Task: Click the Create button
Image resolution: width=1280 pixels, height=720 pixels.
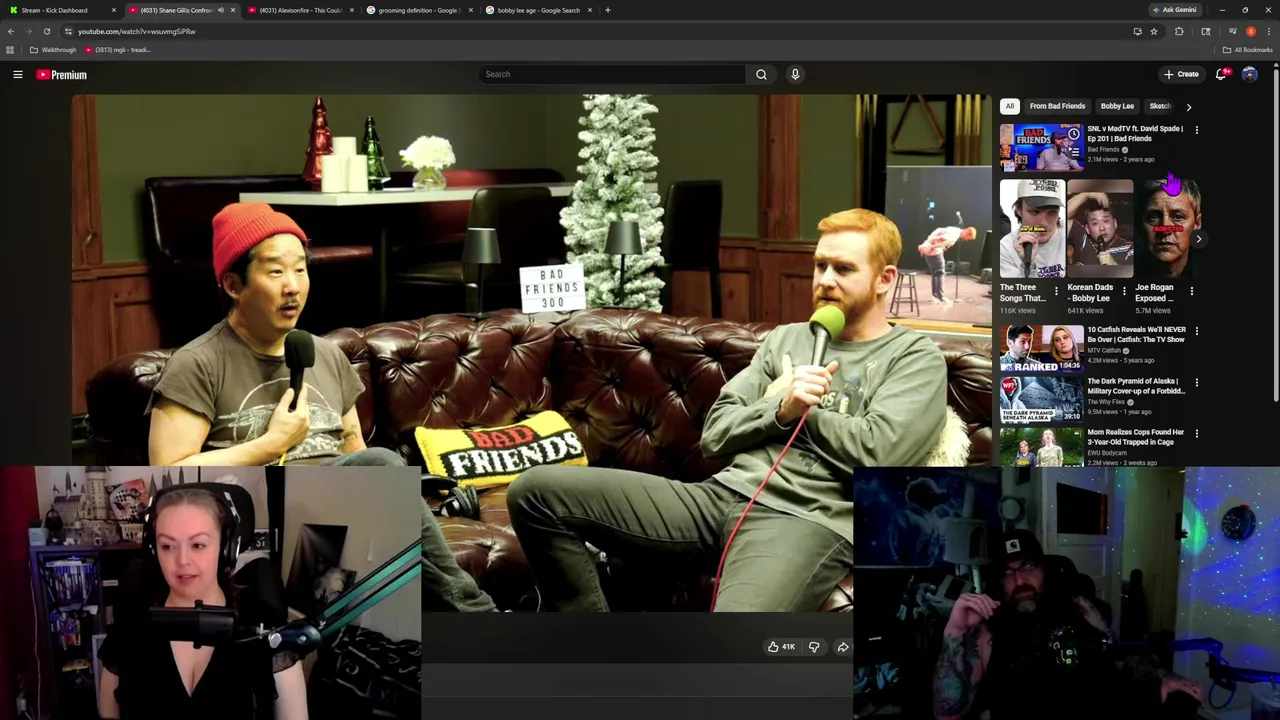Action: [1181, 74]
